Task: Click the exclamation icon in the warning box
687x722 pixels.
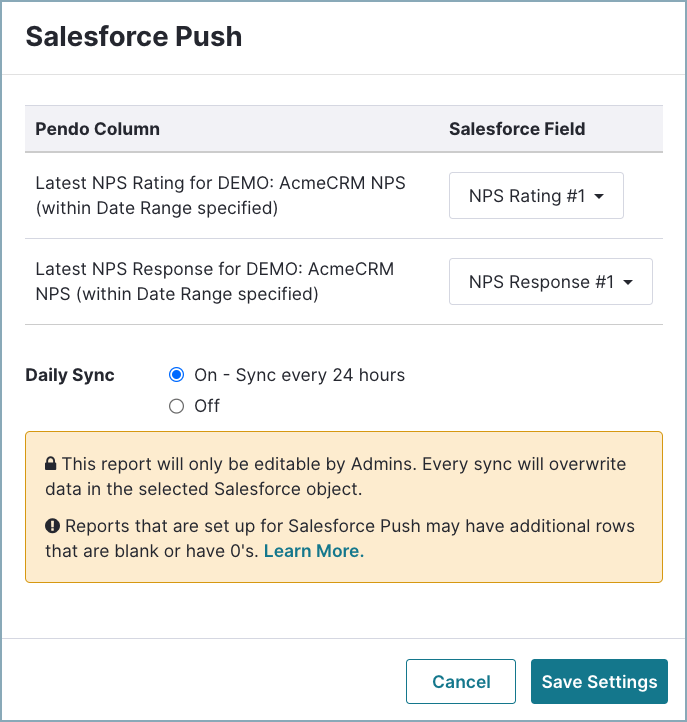Action: click(x=52, y=526)
